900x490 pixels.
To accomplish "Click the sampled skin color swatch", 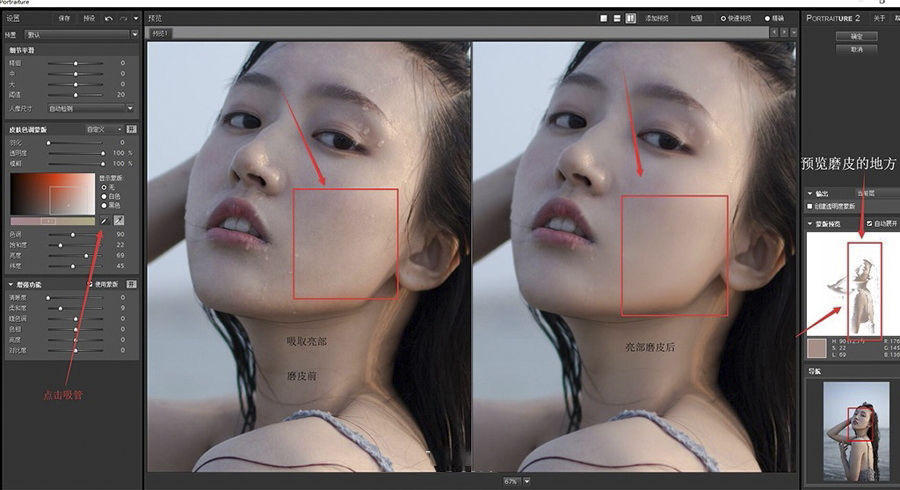I will click(x=816, y=348).
